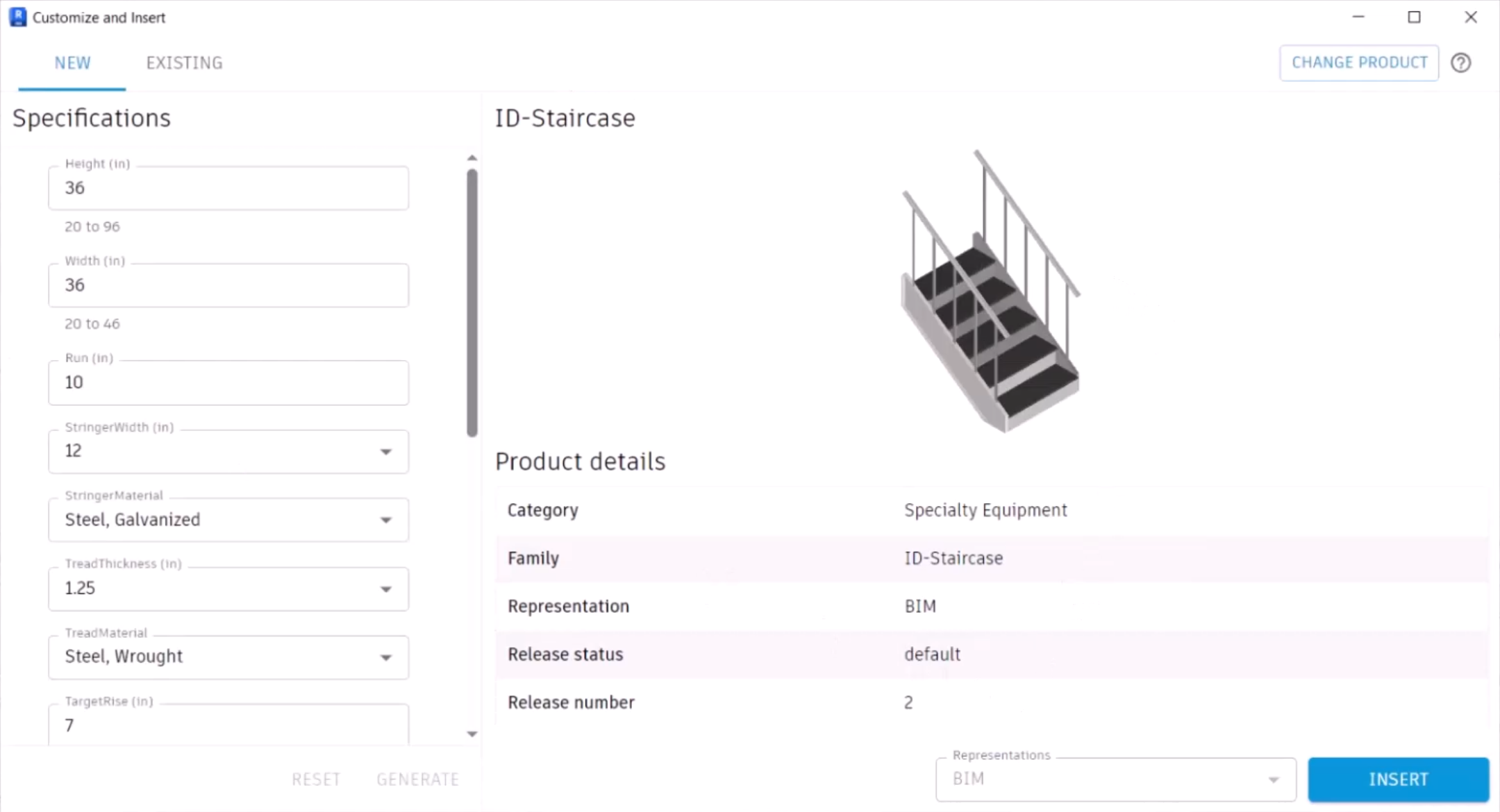
Task: Edit the Width (in) field
Action: point(228,285)
